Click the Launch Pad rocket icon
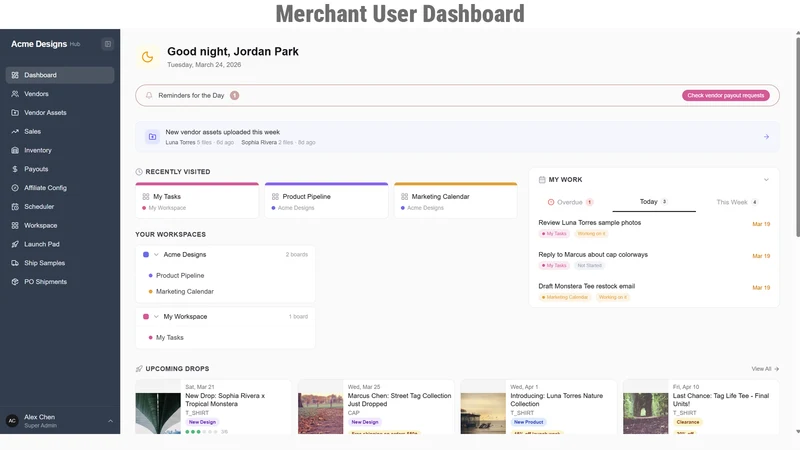The height and width of the screenshot is (450, 800). 15,244
